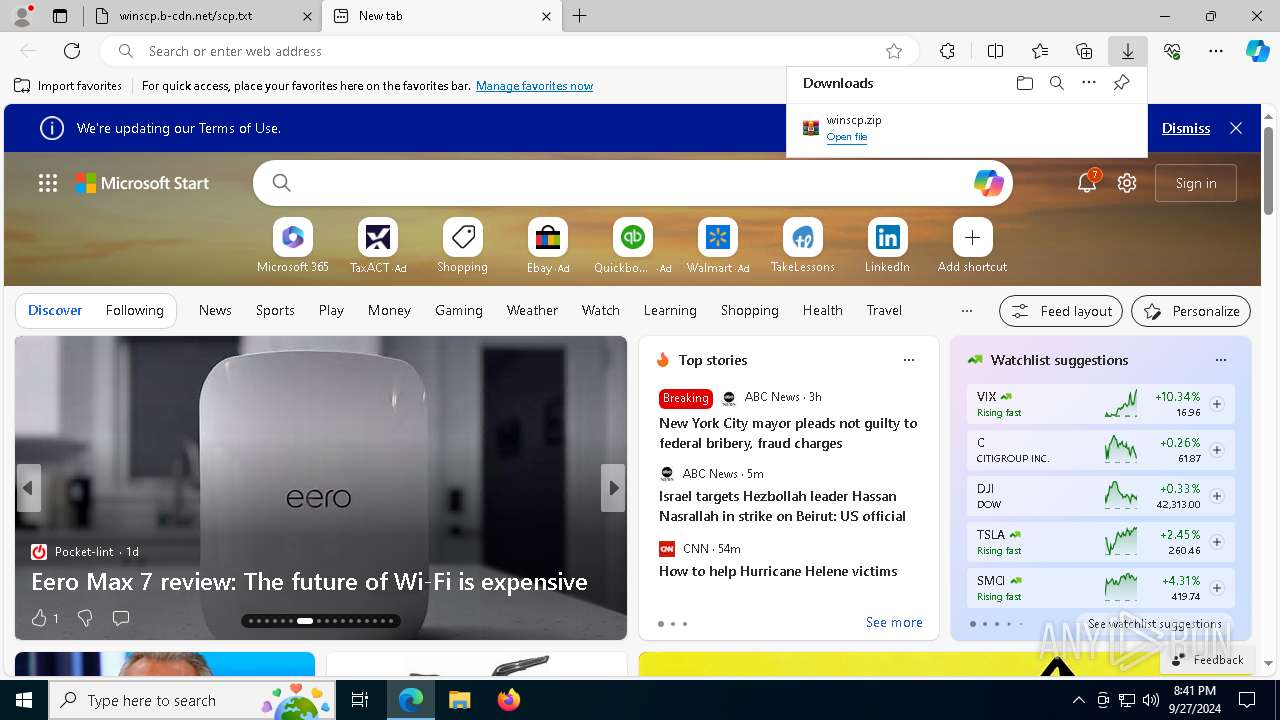Open Edge Settings and more menu
This screenshot has height=720, width=1280.
[x=1216, y=51]
